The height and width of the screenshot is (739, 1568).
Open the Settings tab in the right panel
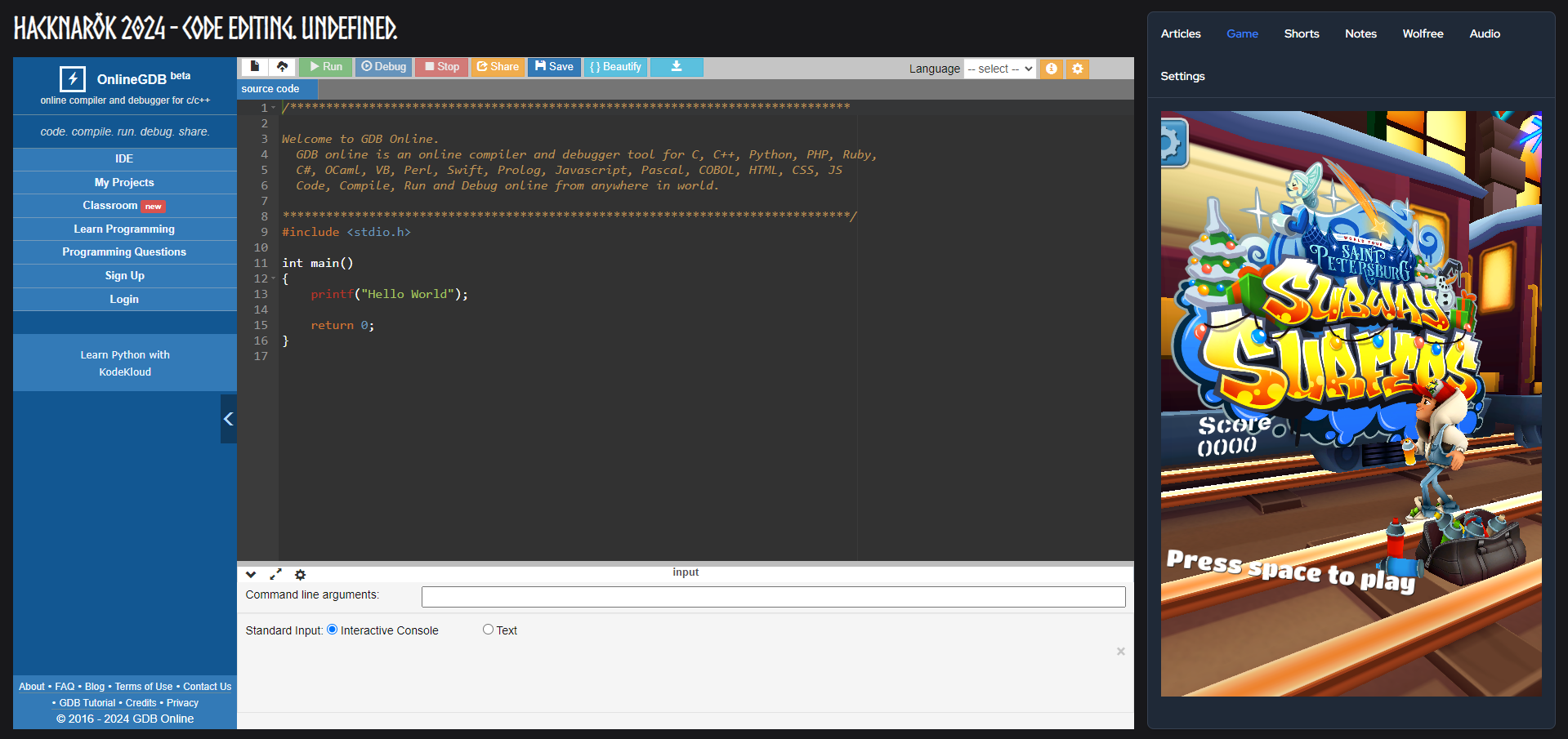[x=1182, y=76]
